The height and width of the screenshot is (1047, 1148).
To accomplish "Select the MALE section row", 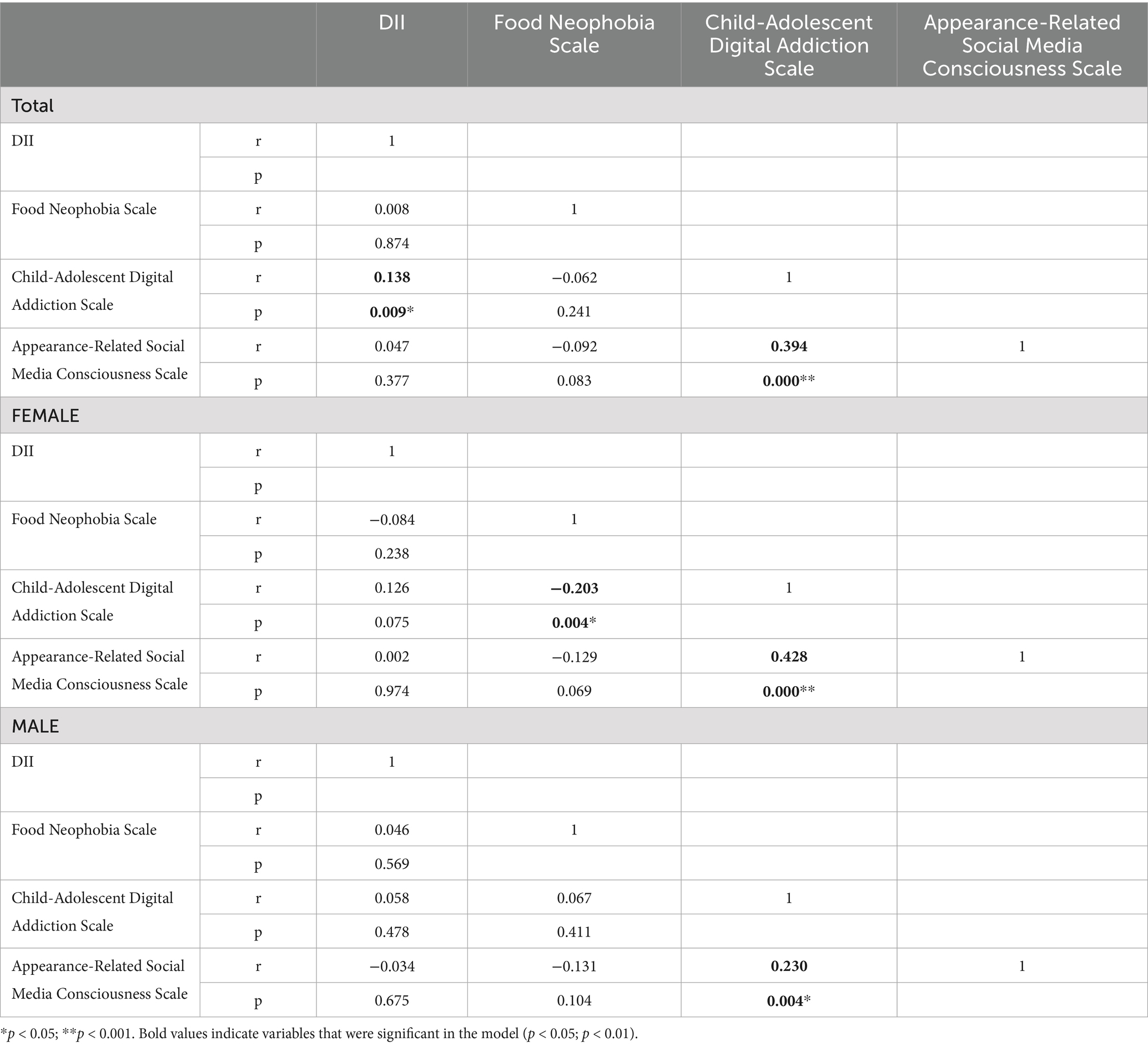I will coord(36,726).
